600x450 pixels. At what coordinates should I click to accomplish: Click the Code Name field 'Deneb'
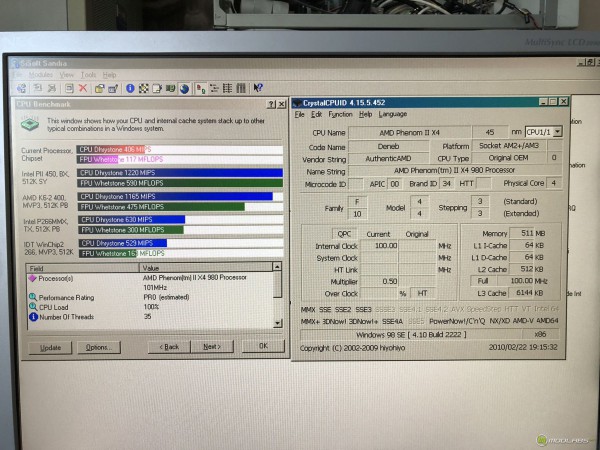point(388,146)
